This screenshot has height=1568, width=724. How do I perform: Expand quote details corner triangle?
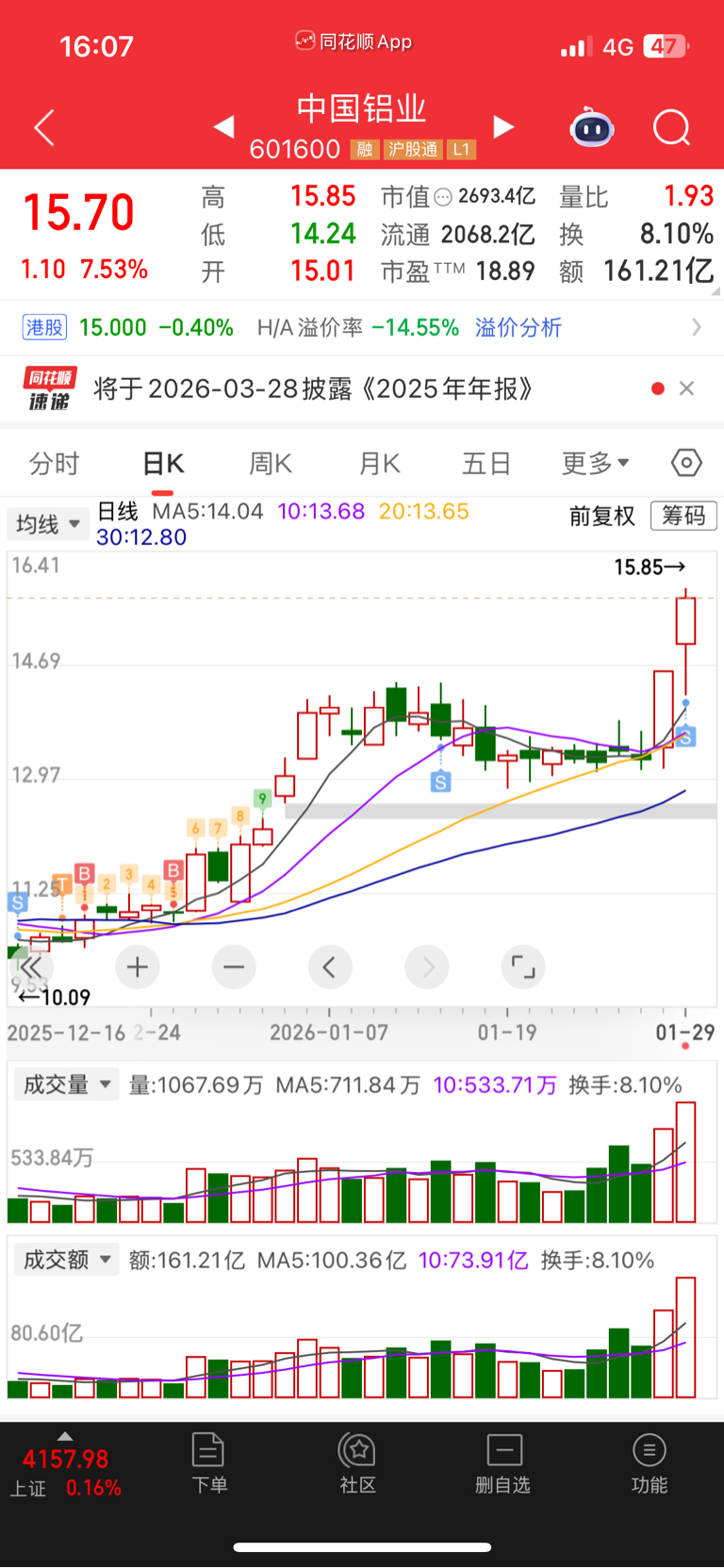[x=716, y=291]
